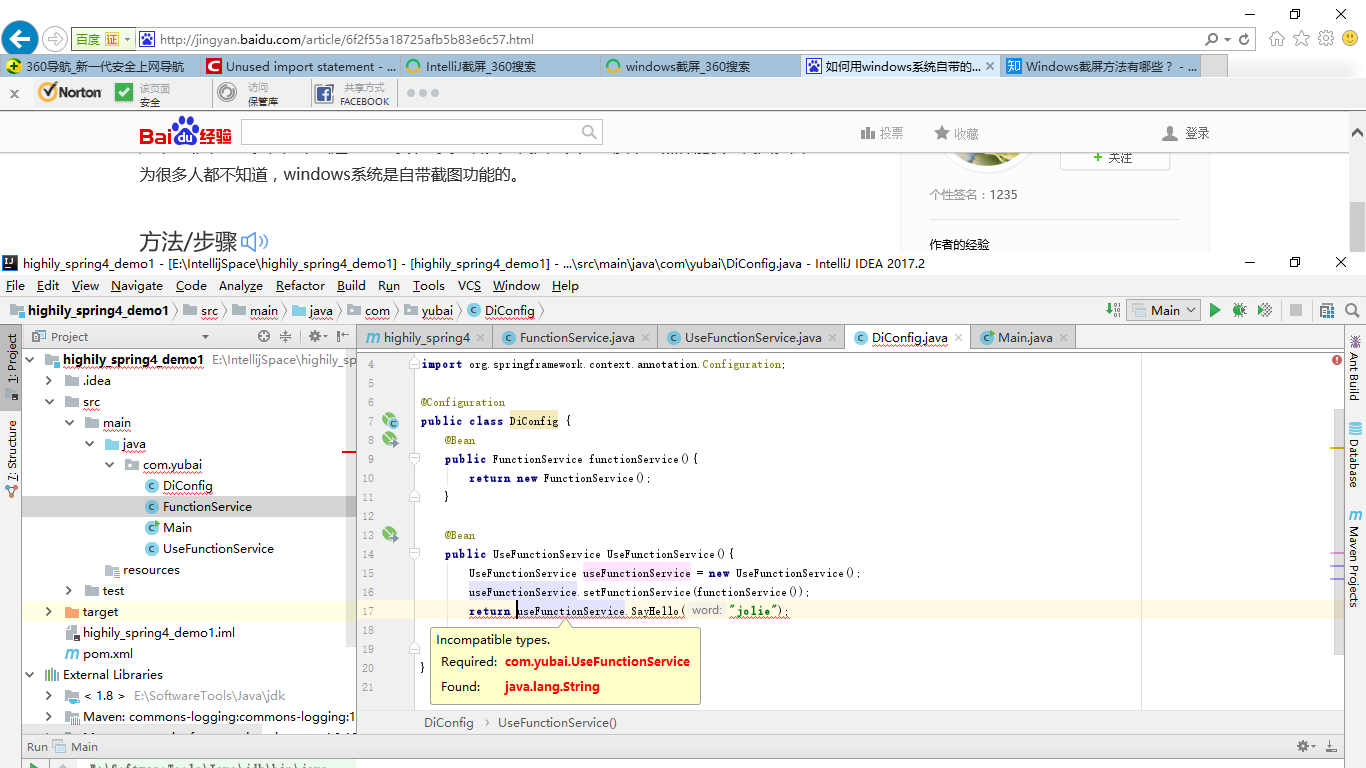Hide the Project panel with pin icon
1366x768 pixels.
343,337
